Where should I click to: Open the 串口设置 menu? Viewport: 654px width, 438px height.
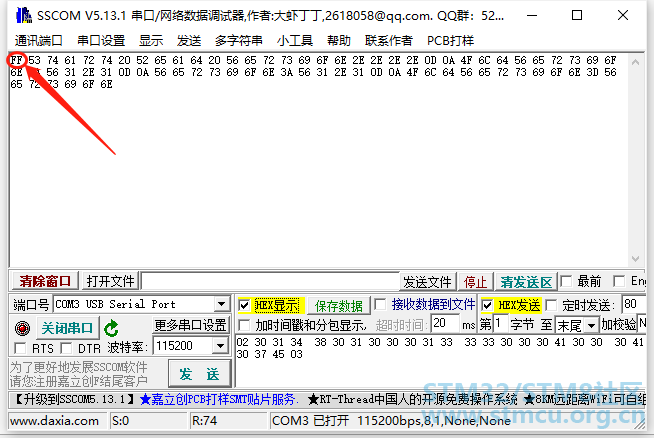(101, 41)
